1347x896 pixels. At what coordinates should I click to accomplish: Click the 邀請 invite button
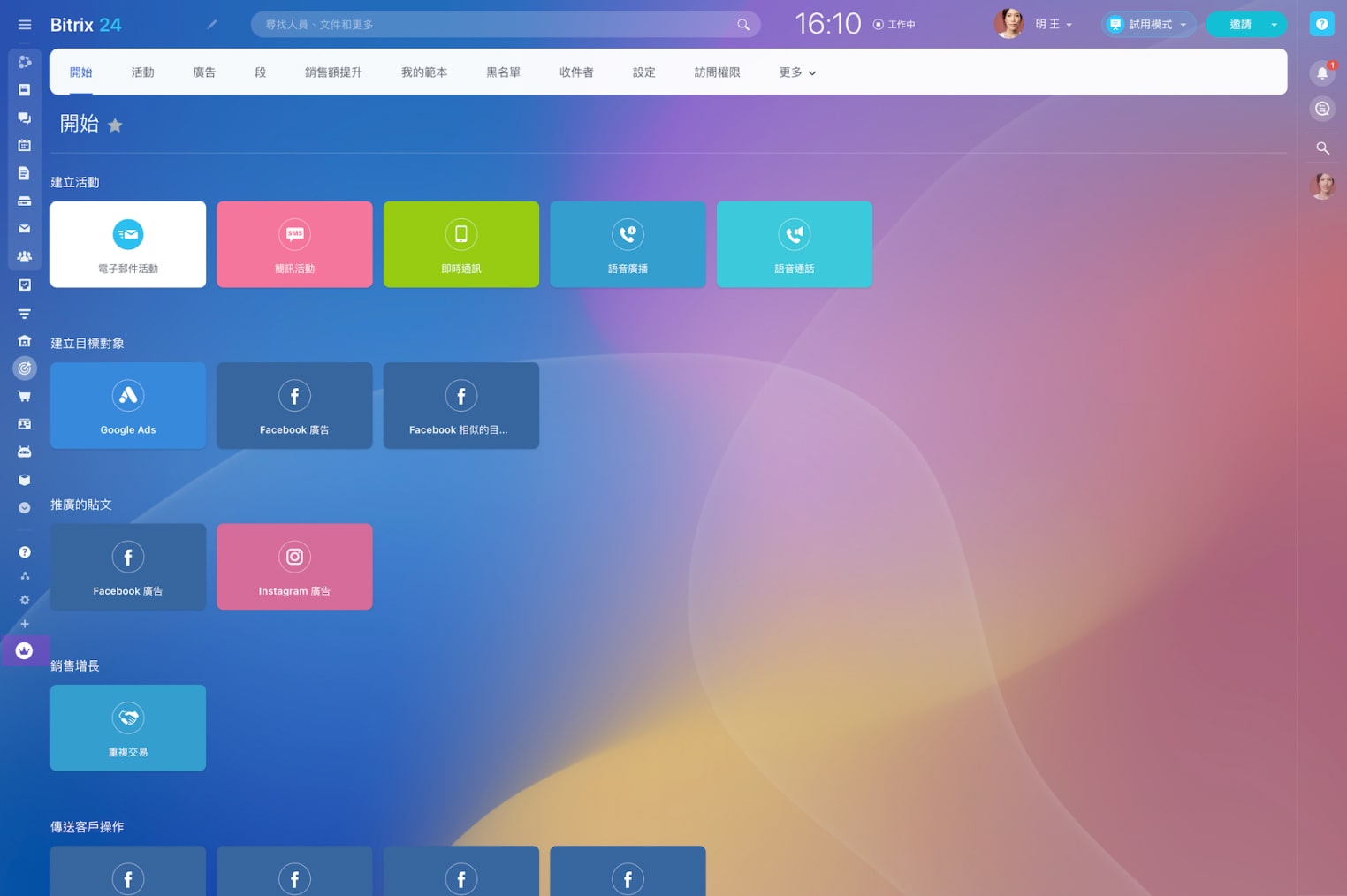click(1239, 25)
